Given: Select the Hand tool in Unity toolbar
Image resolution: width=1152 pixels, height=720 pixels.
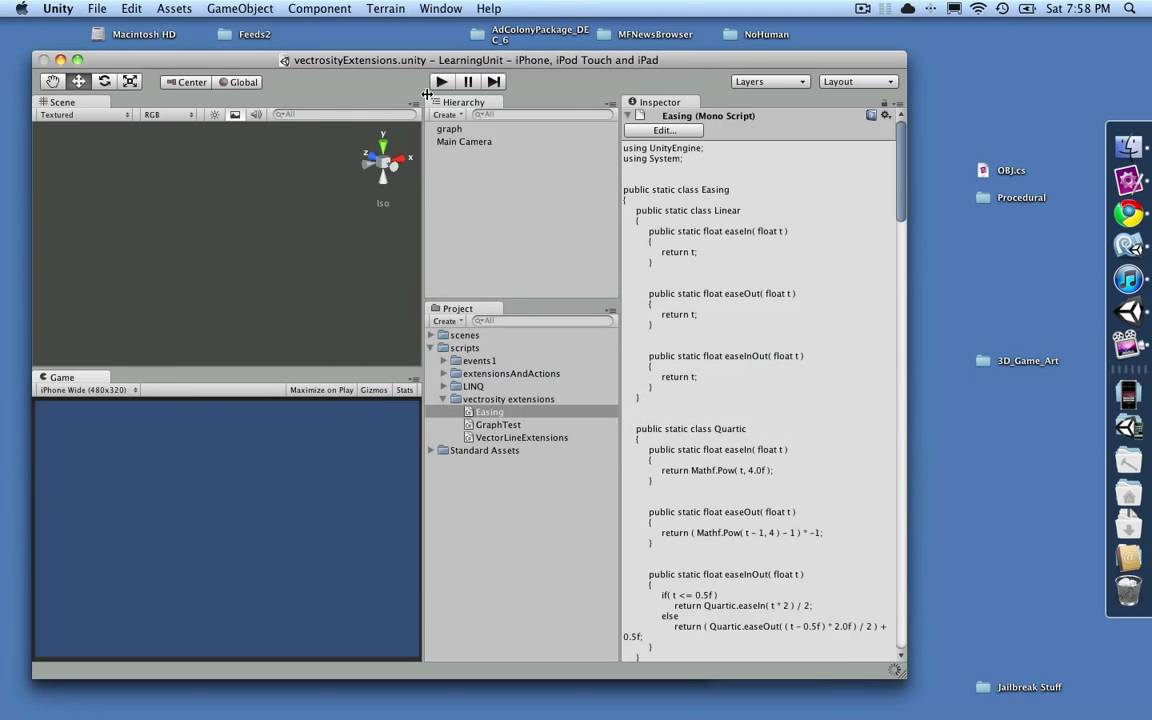Looking at the screenshot, I should pos(52,82).
